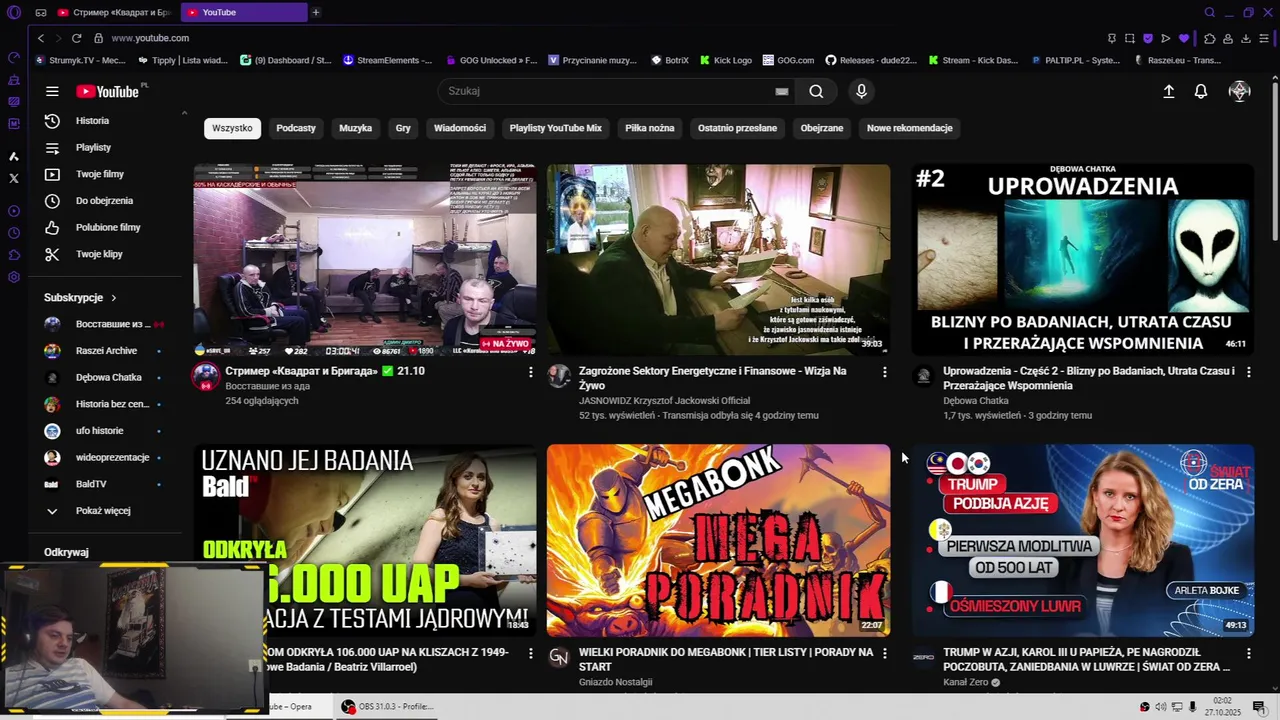Open the Opera main menu logo
This screenshot has height=720, width=1280.
[14, 13]
